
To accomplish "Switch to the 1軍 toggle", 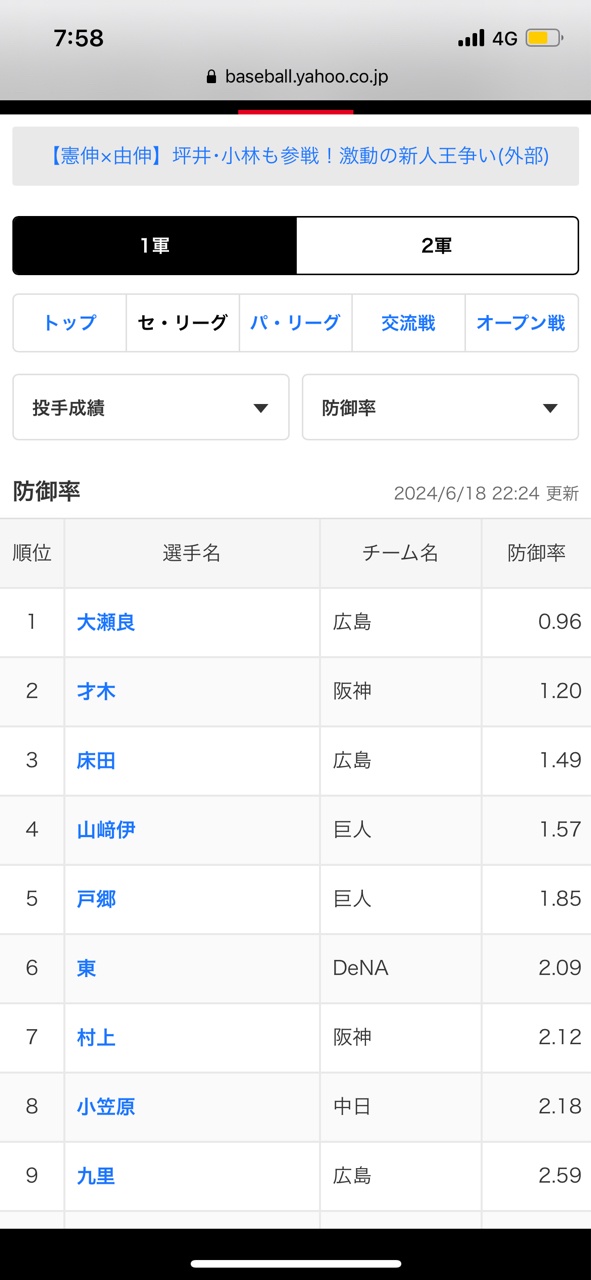I will point(155,246).
